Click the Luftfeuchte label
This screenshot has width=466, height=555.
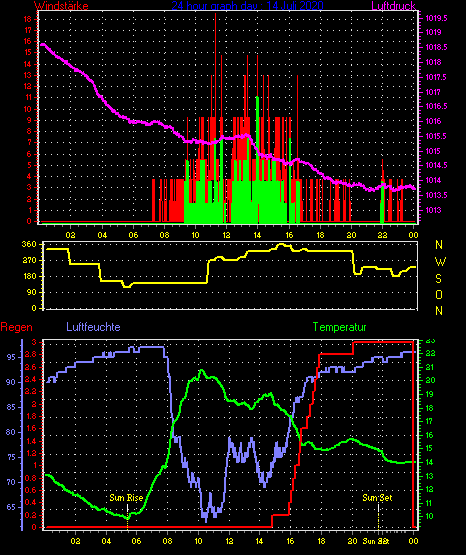tap(93, 327)
